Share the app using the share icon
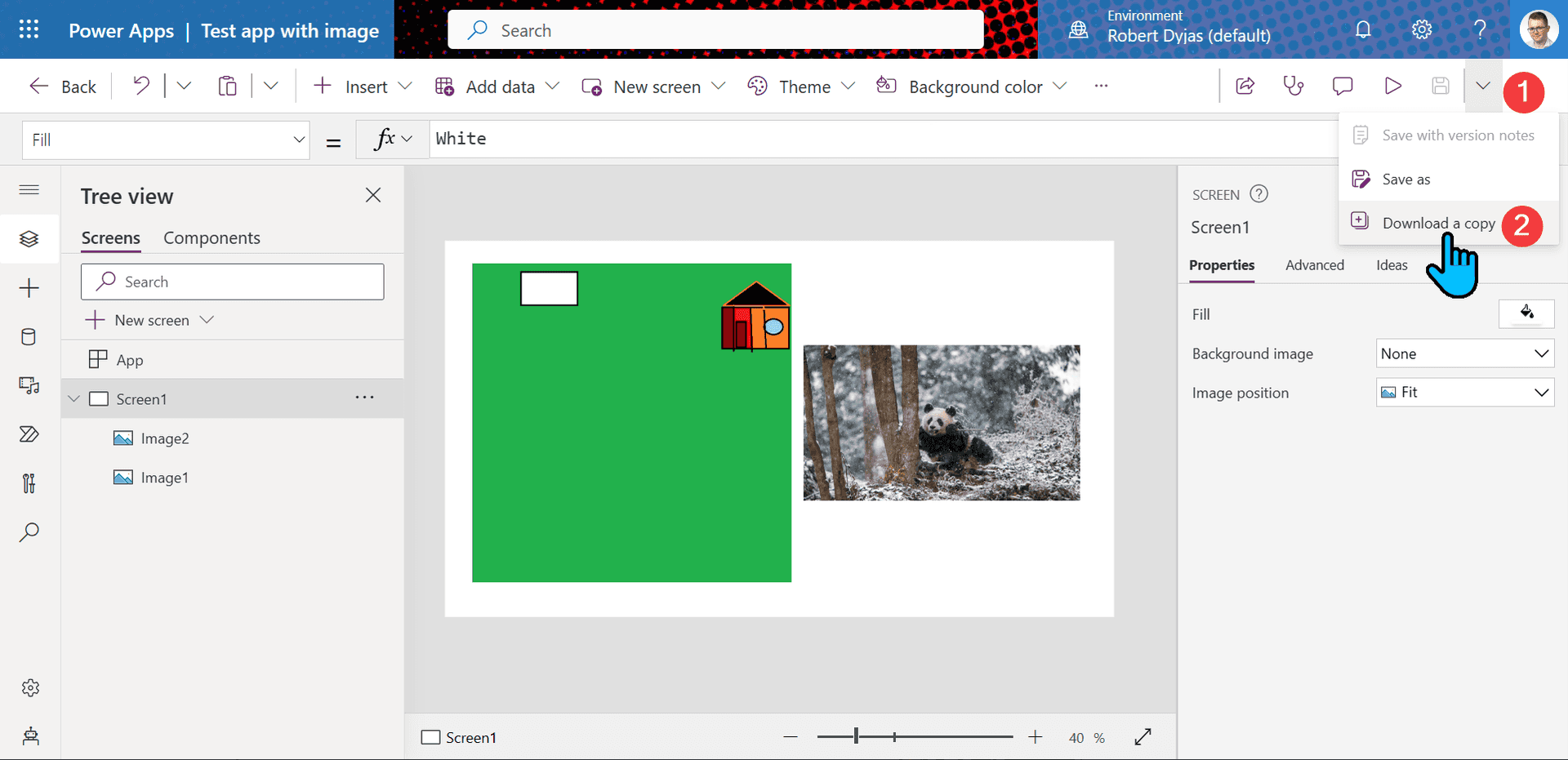The image size is (1568, 760). tap(1245, 86)
